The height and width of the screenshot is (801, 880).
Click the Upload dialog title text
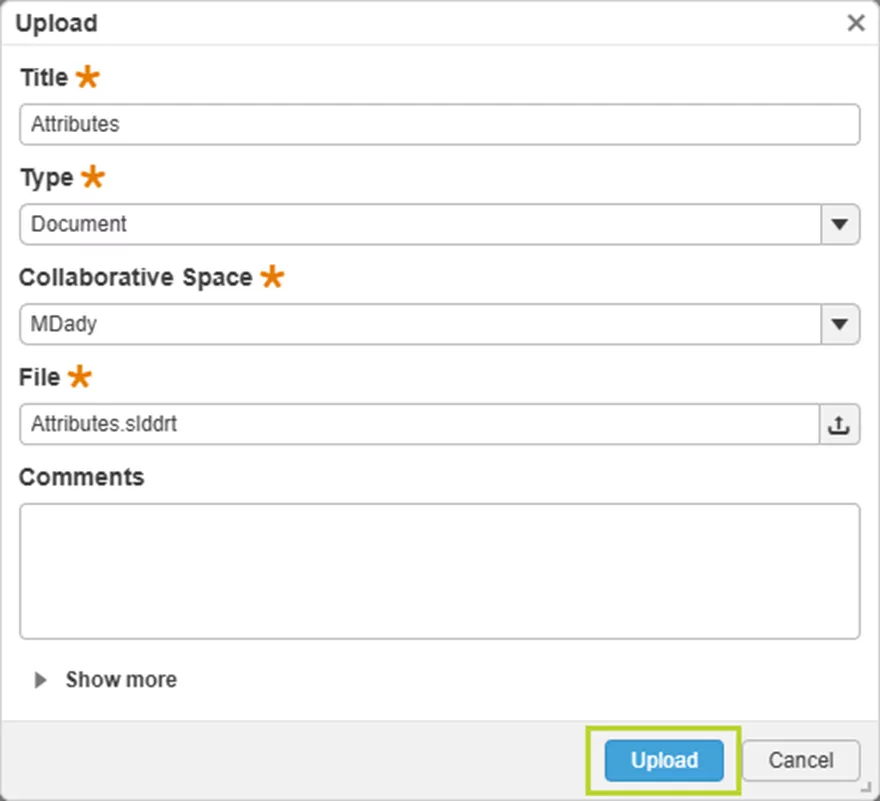click(x=56, y=22)
